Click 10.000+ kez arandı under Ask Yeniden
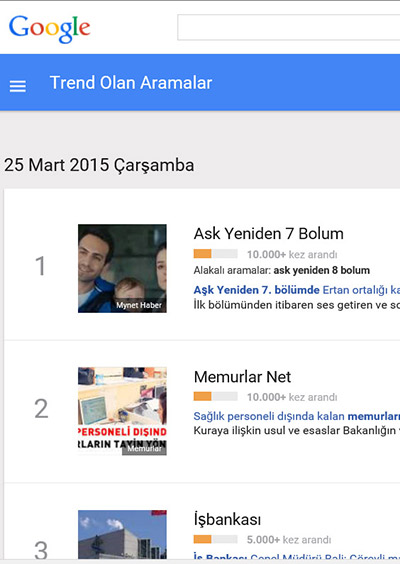The width and height of the screenshot is (400, 564). pos(292,255)
